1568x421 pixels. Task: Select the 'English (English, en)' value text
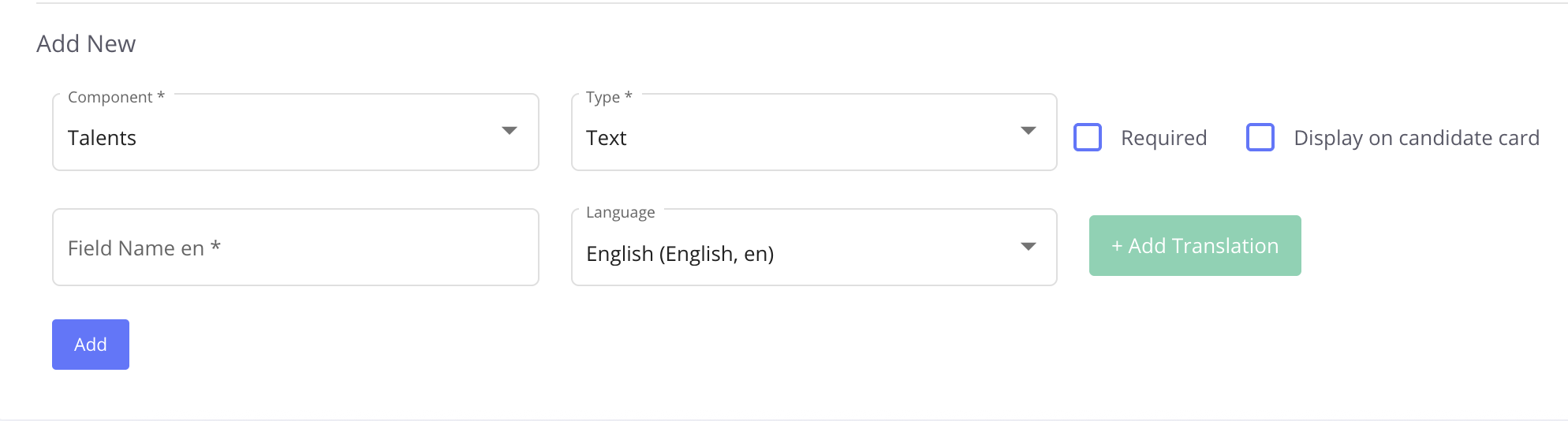point(679,254)
